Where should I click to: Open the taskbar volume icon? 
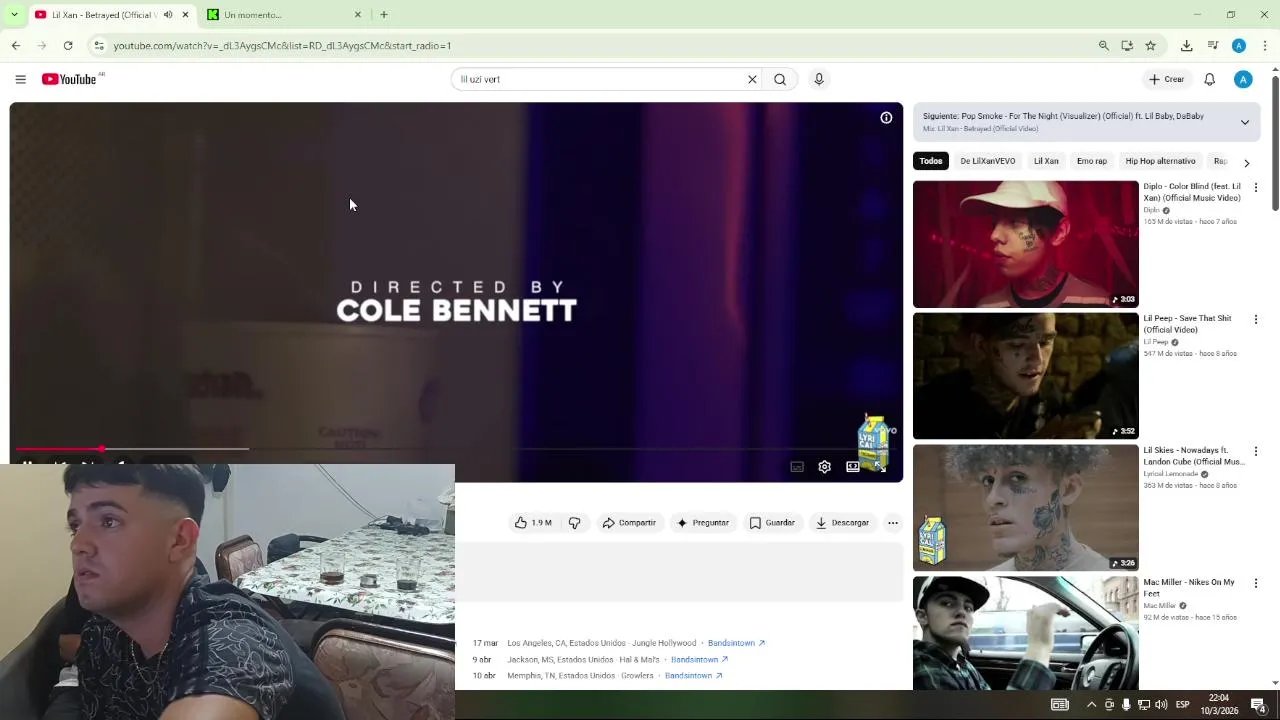click(1161, 705)
